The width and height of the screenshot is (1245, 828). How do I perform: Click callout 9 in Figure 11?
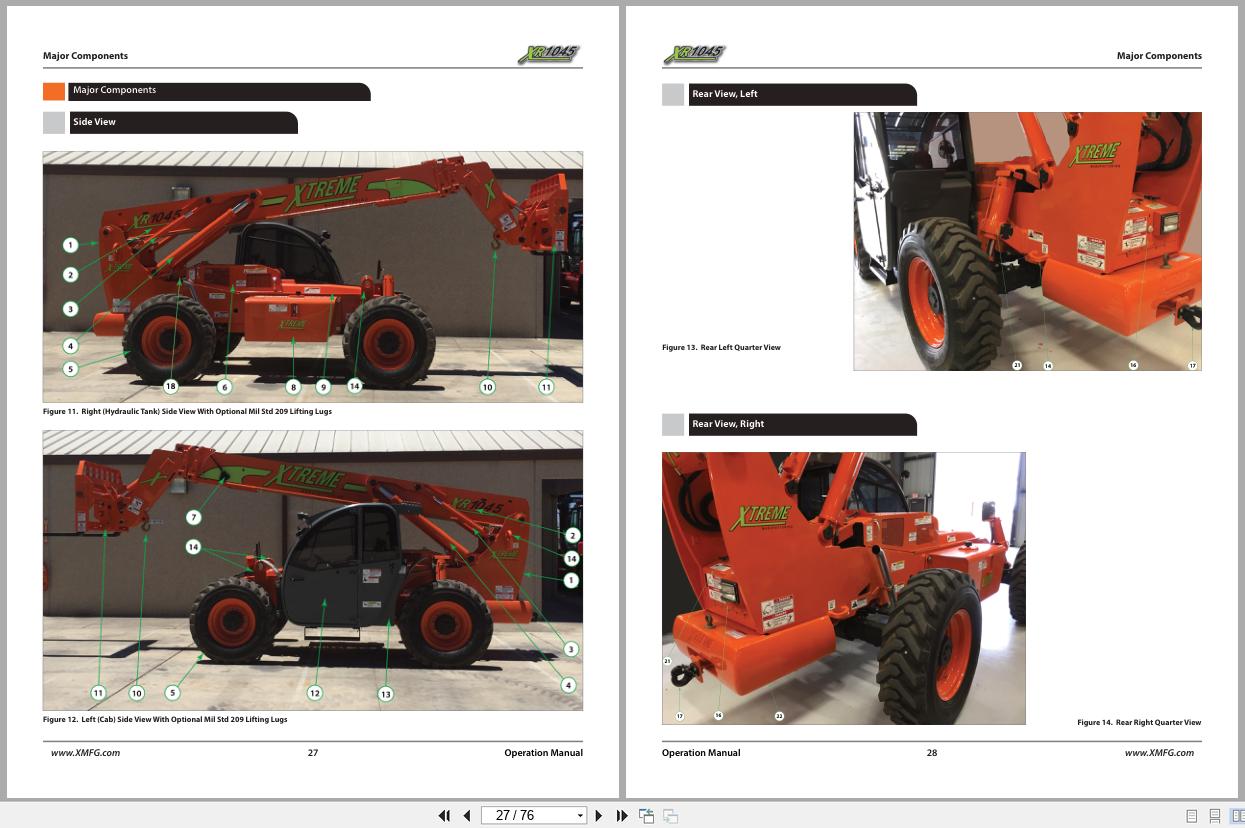[x=323, y=387]
